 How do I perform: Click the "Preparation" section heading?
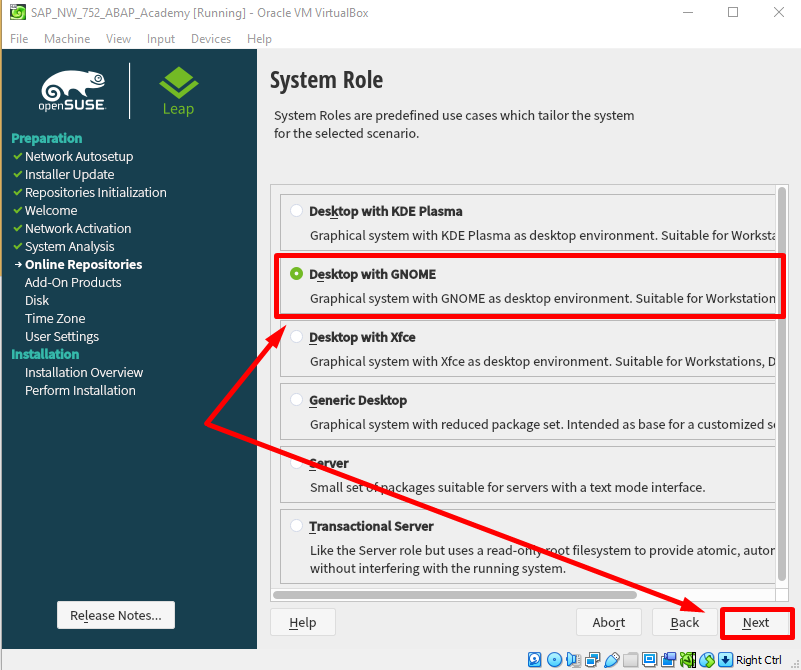(46, 138)
